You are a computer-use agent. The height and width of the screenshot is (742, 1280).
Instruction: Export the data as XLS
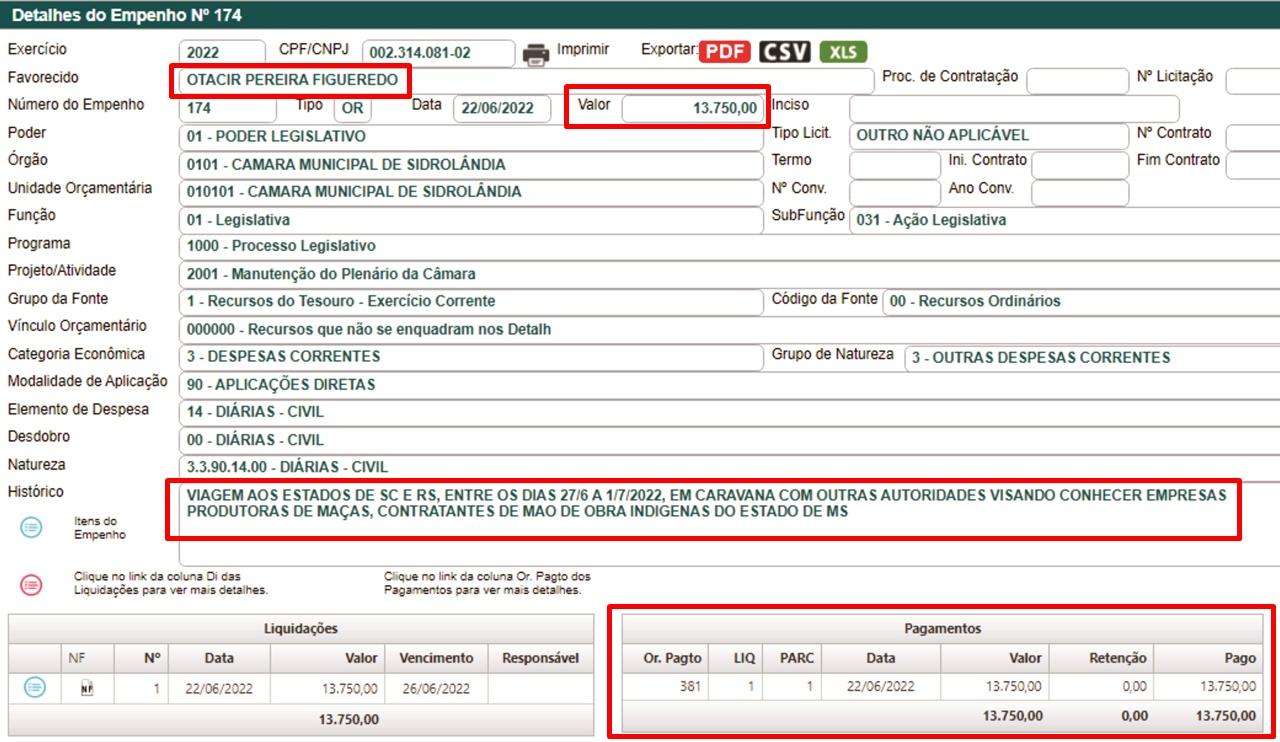click(x=843, y=52)
